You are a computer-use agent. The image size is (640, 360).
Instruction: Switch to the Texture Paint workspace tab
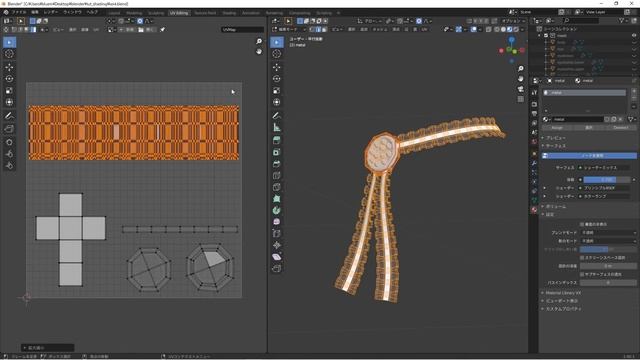click(x=205, y=13)
